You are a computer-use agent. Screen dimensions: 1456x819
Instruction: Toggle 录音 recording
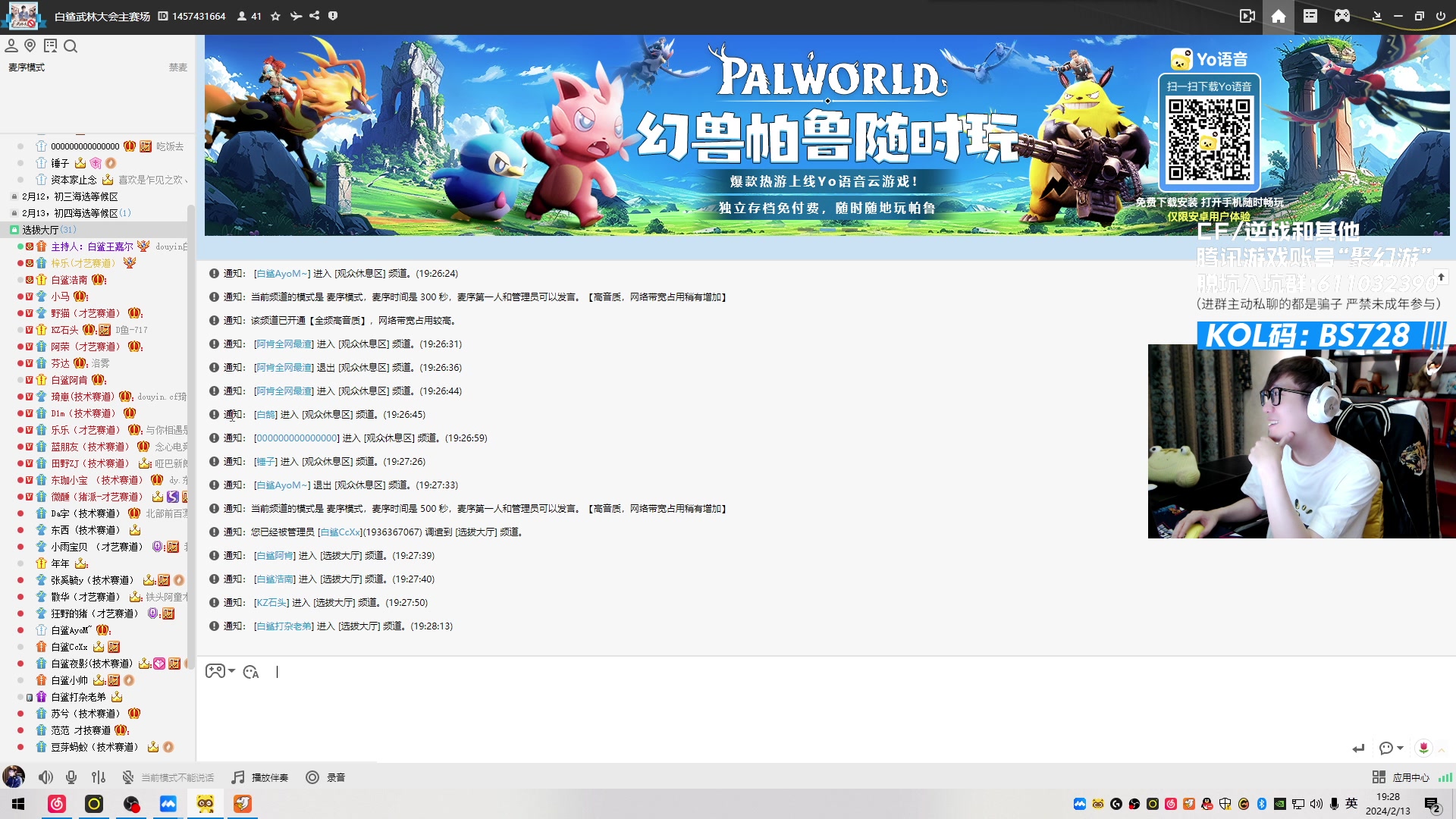[326, 777]
